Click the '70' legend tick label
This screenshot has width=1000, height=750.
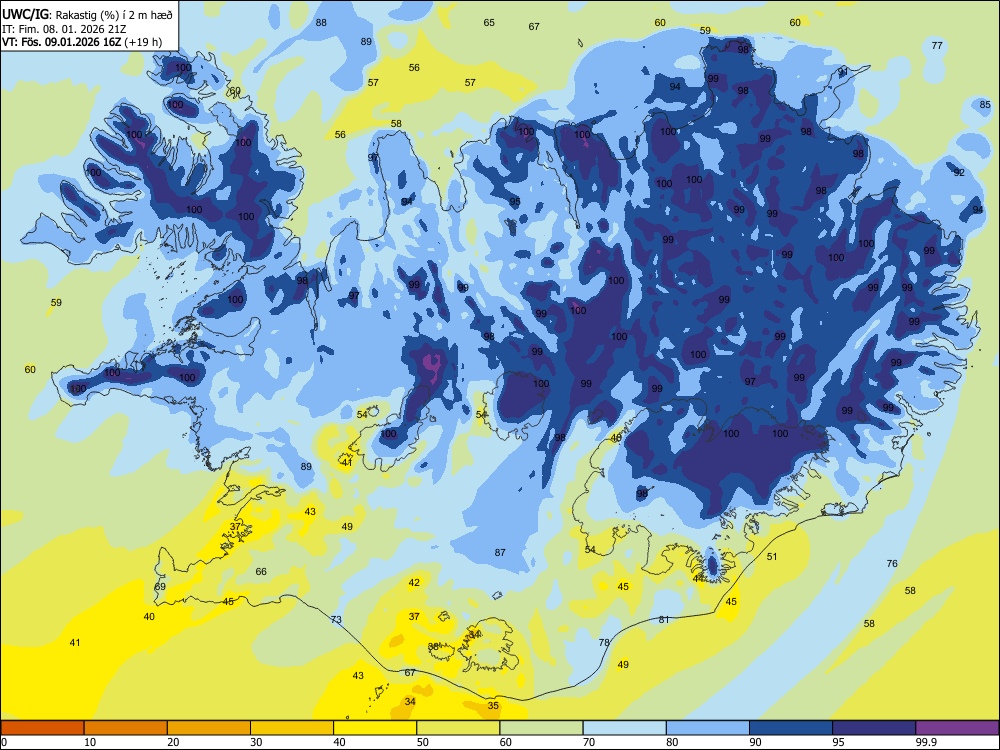(589, 742)
